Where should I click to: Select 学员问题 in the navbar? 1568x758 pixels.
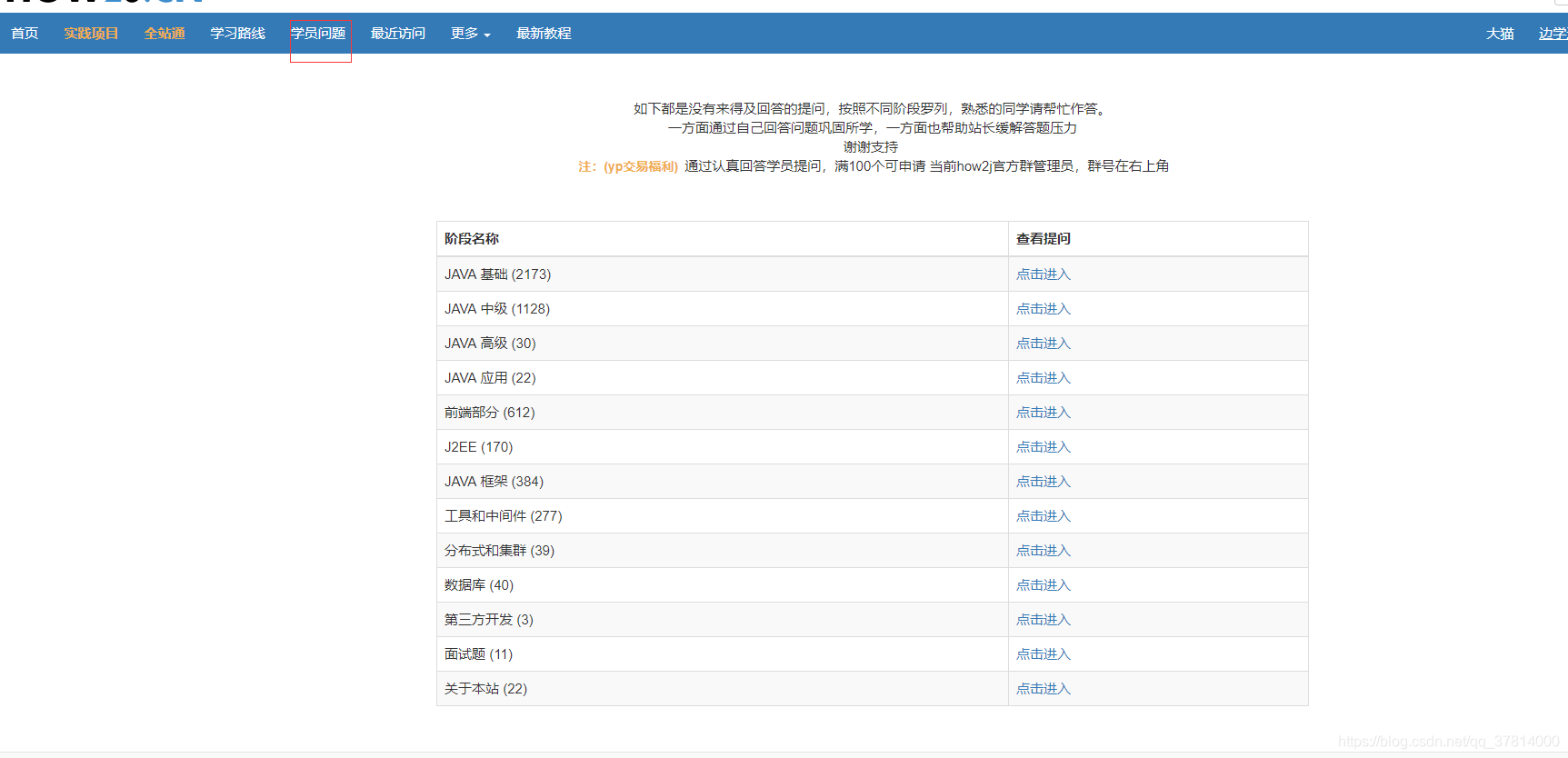point(318,34)
